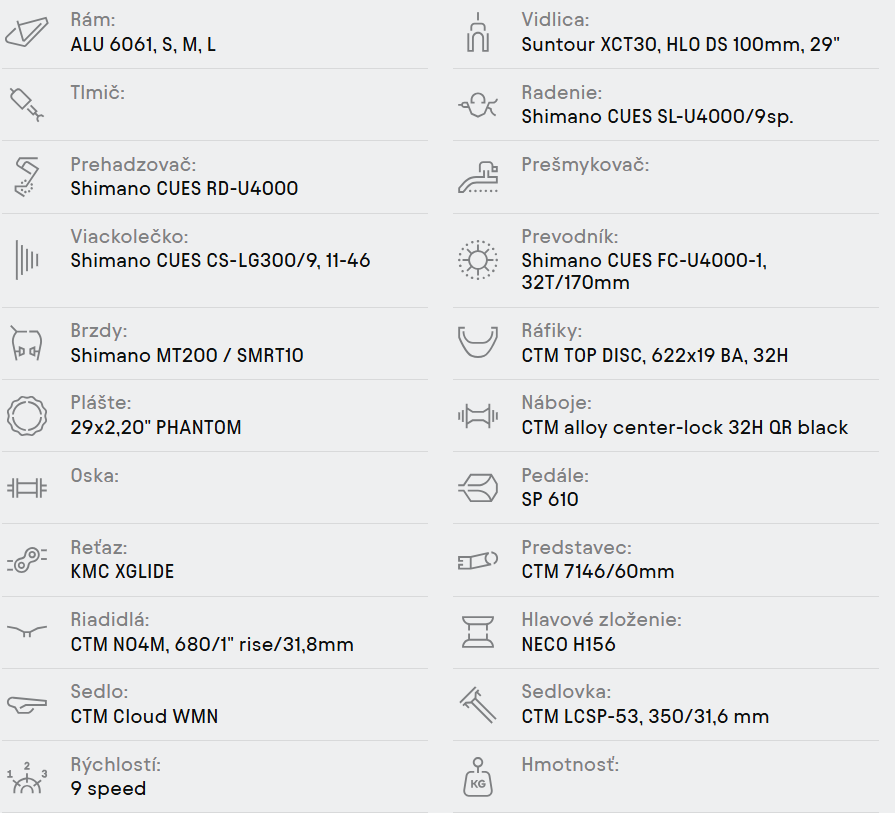Select the stem value 'CTM 7146/60mm'
The height and width of the screenshot is (813, 895).
tap(598, 571)
